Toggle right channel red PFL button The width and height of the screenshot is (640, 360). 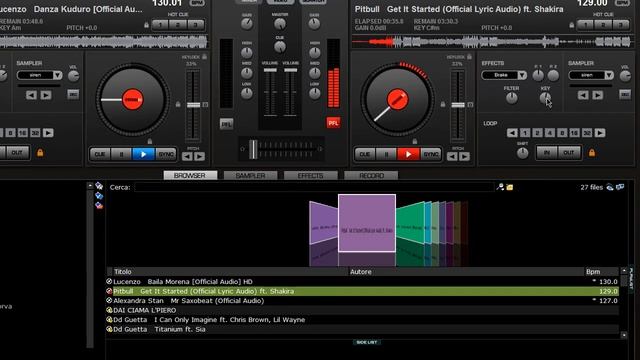coord(333,123)
